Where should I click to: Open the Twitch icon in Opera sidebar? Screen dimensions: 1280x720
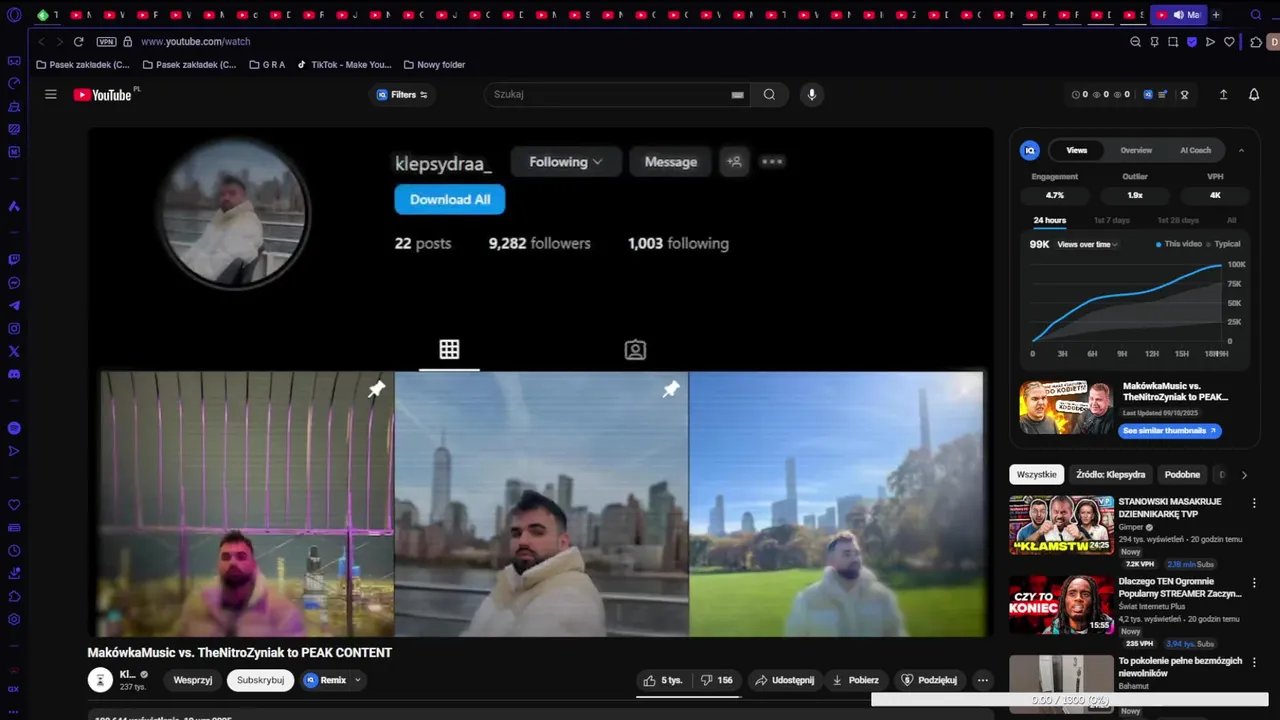(x=14, y=260)
